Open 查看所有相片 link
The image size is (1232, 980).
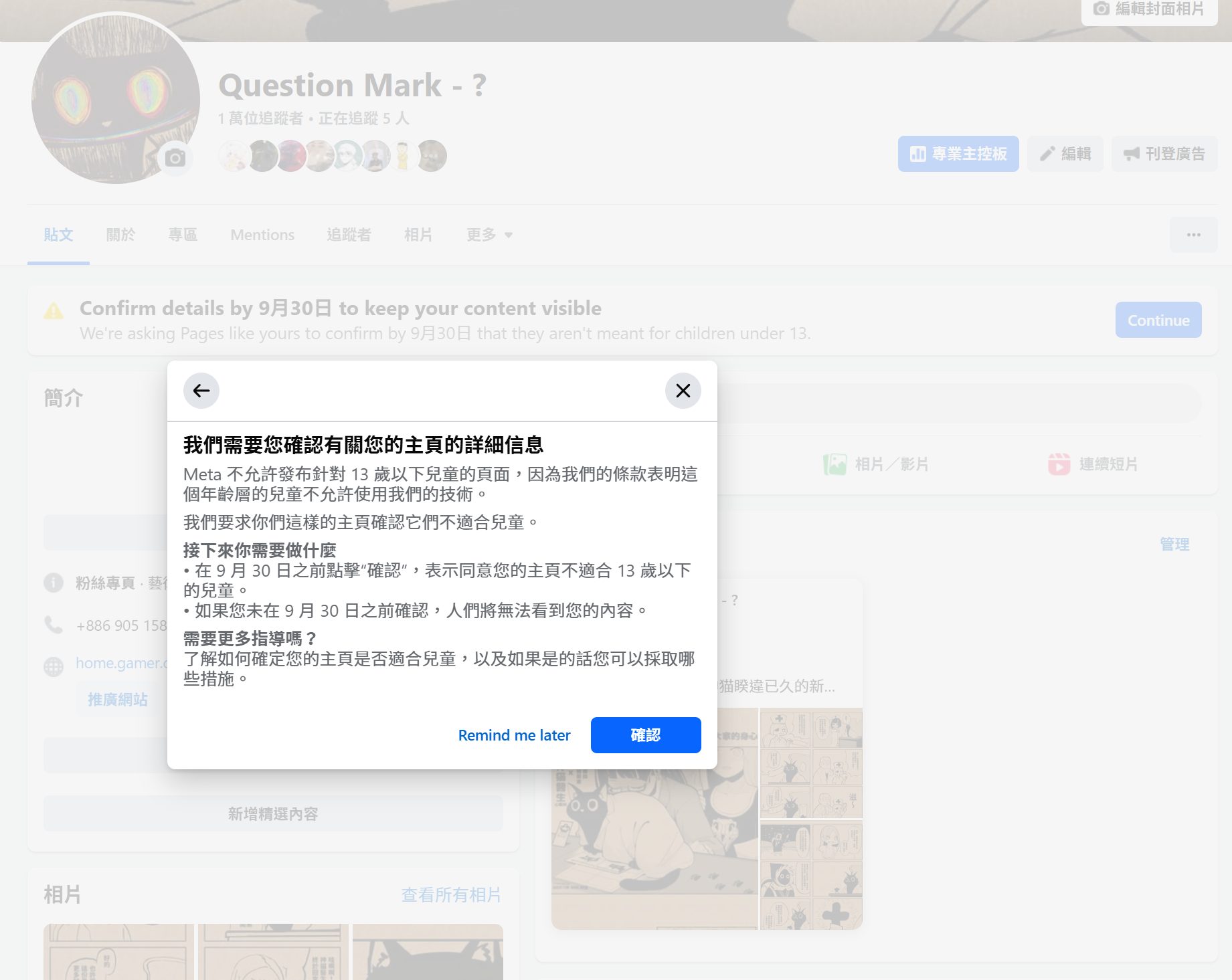(451, 895)
